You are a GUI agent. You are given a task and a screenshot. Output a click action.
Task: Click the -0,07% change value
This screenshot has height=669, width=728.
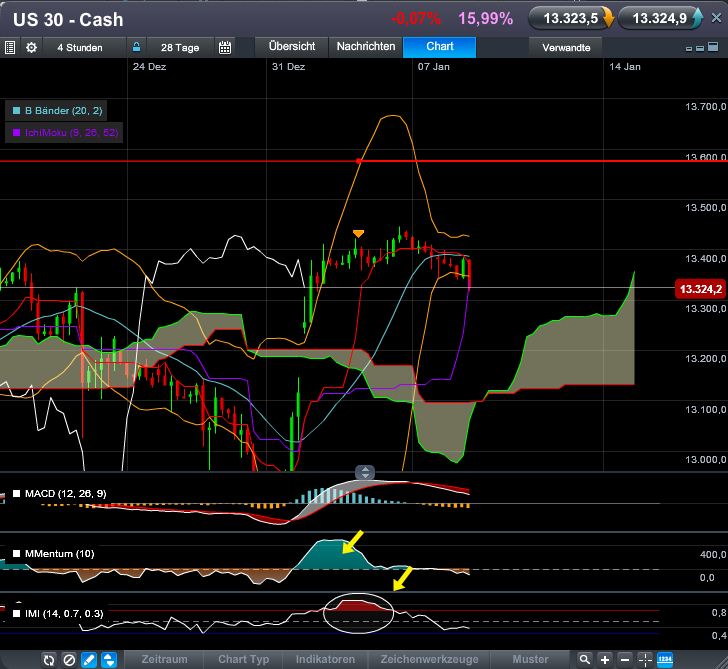click(x=416, y=19)
